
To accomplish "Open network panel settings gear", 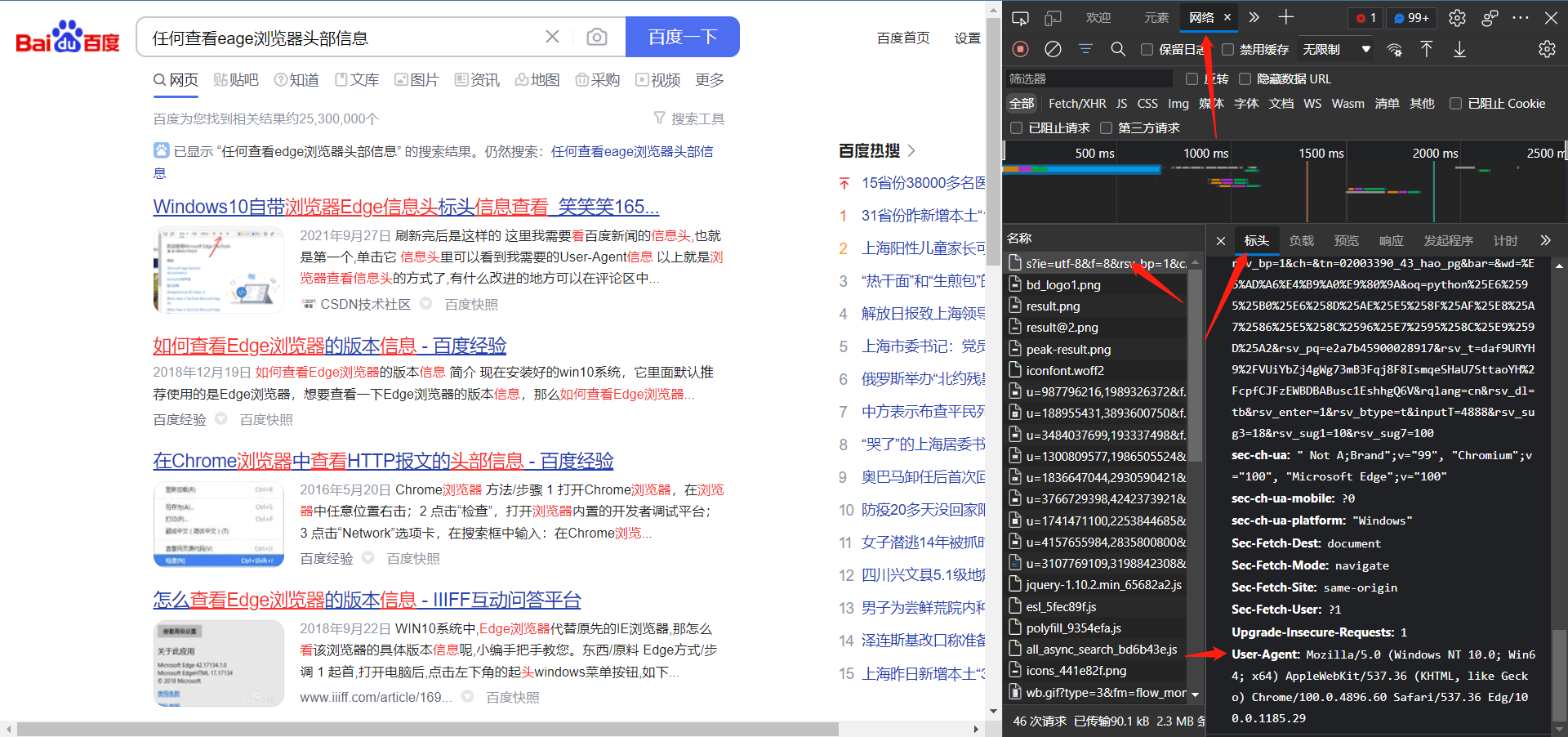I will click(x=1547, y=49).
